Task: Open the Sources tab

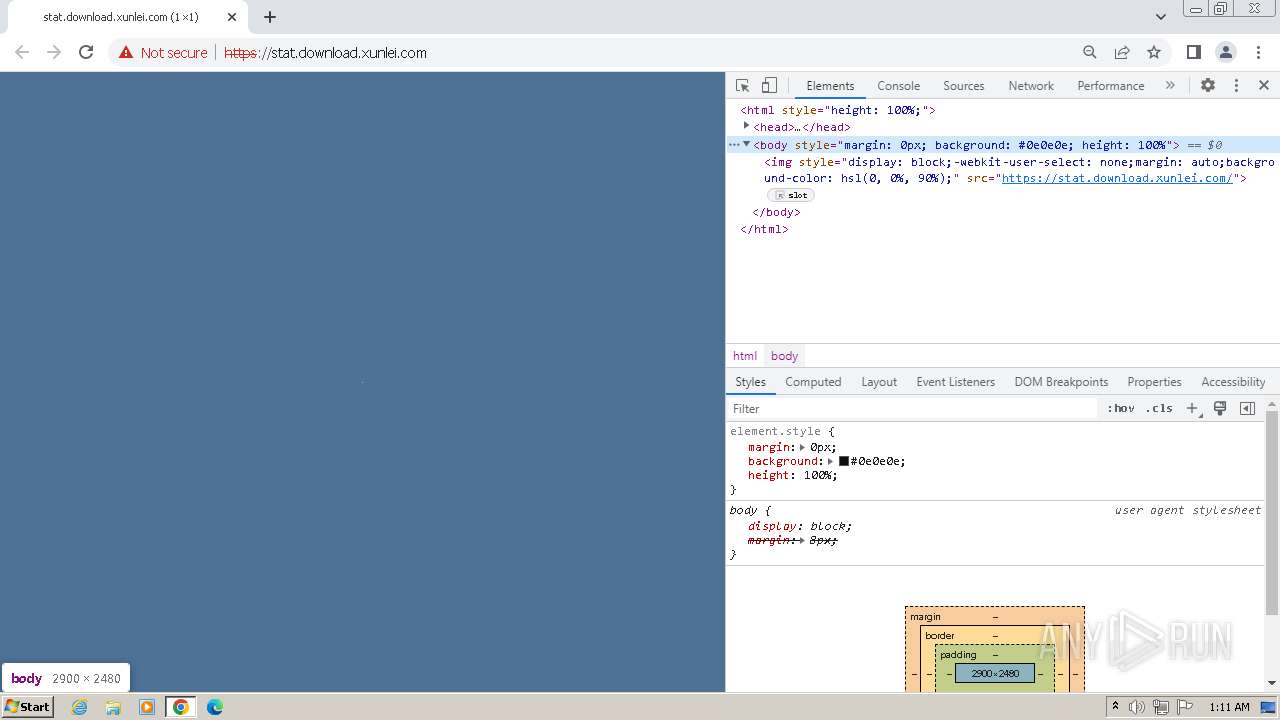Action: pos(963,86)
